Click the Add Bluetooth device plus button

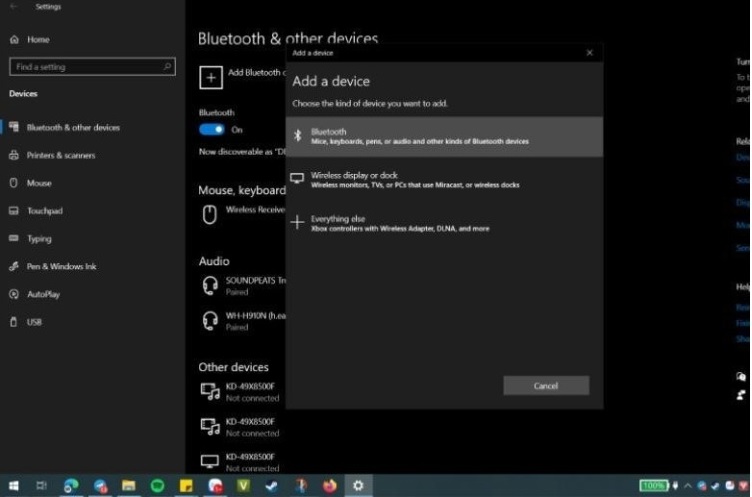pos(210,75)
